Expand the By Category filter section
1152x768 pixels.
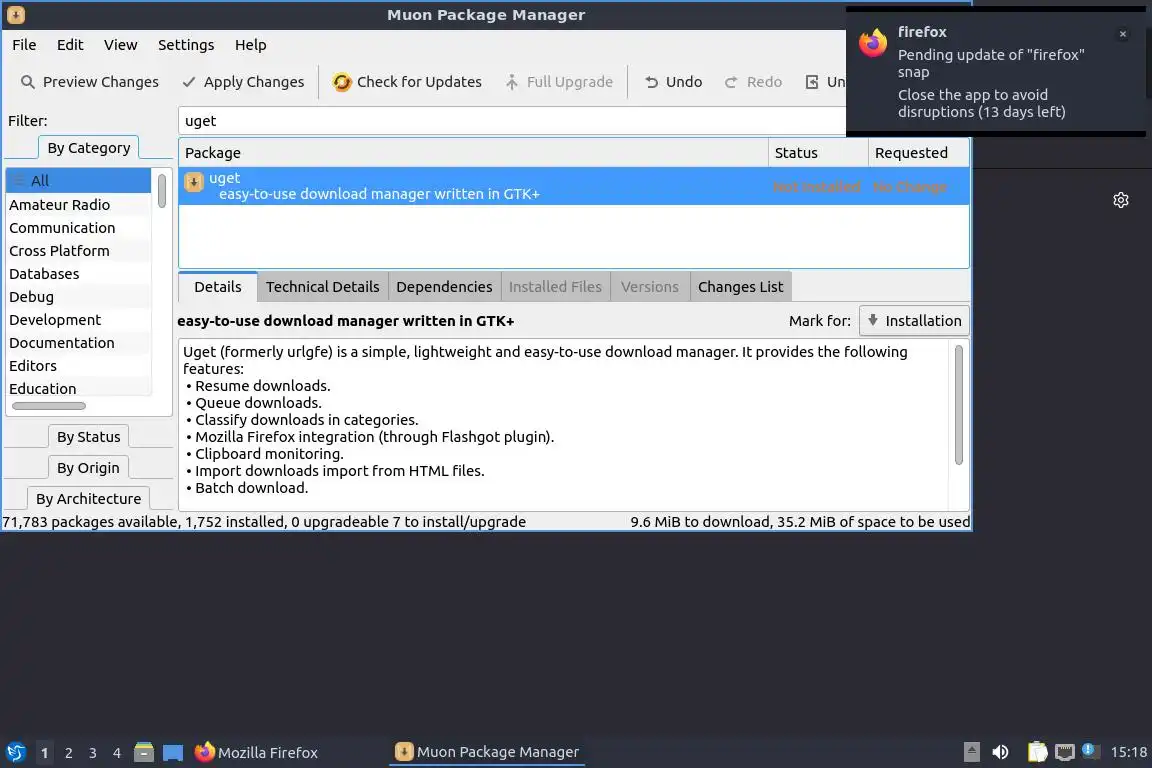tap(88, 148)
